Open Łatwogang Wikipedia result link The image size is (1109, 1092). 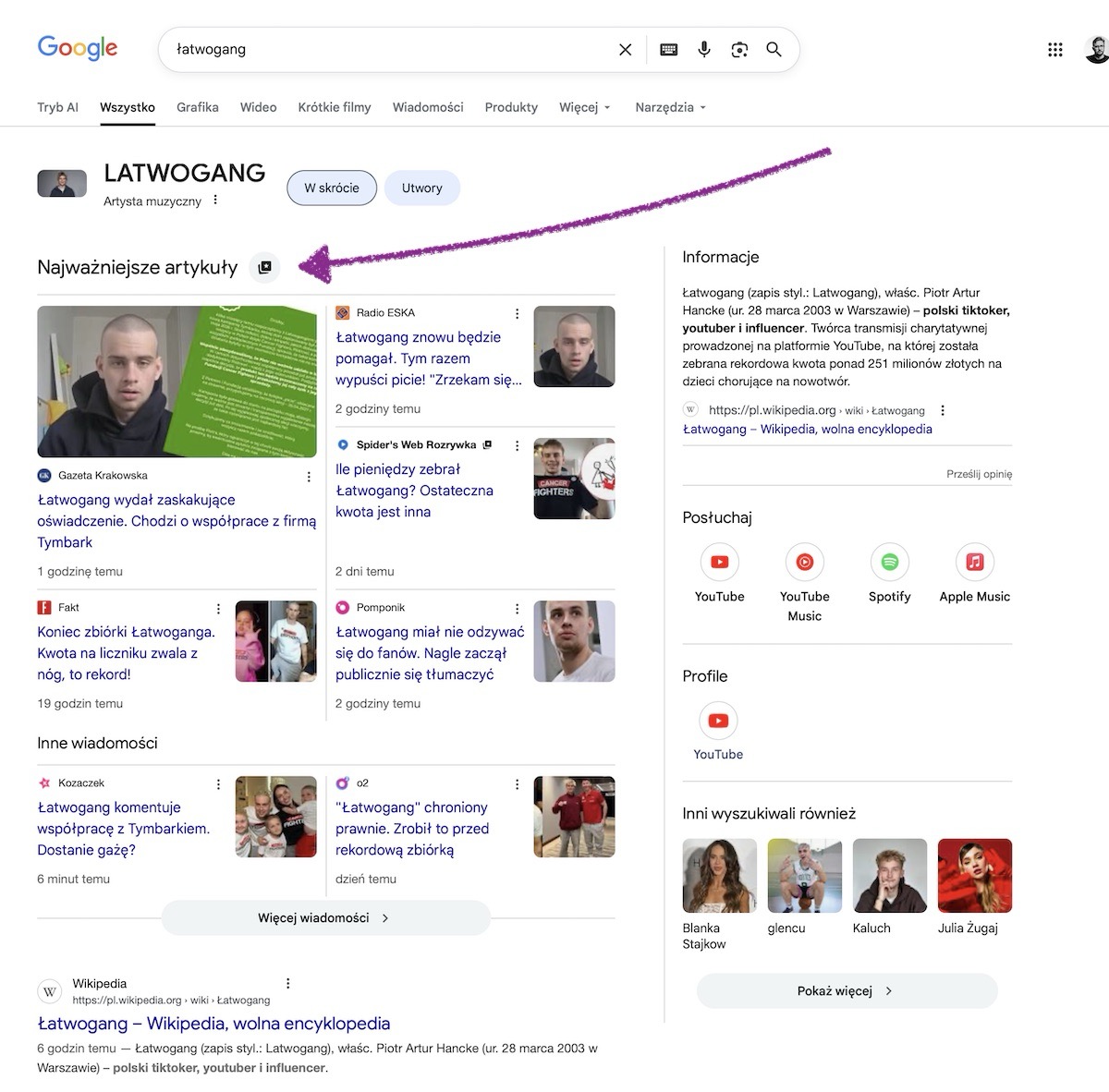click(213, 1024)
